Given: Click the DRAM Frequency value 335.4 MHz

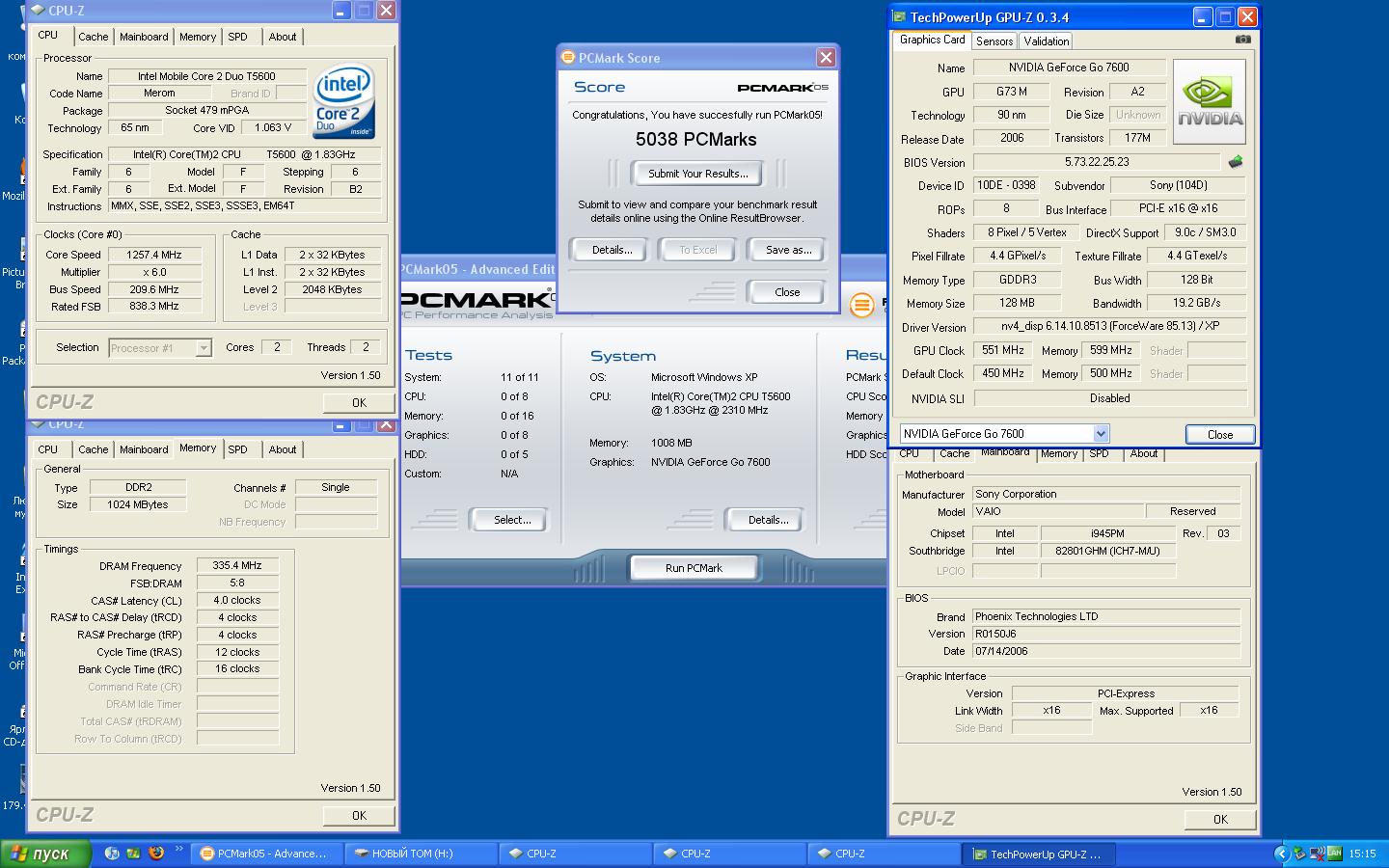Looking at the screenshot, I should pyautogui.click(x=237, y=566).
